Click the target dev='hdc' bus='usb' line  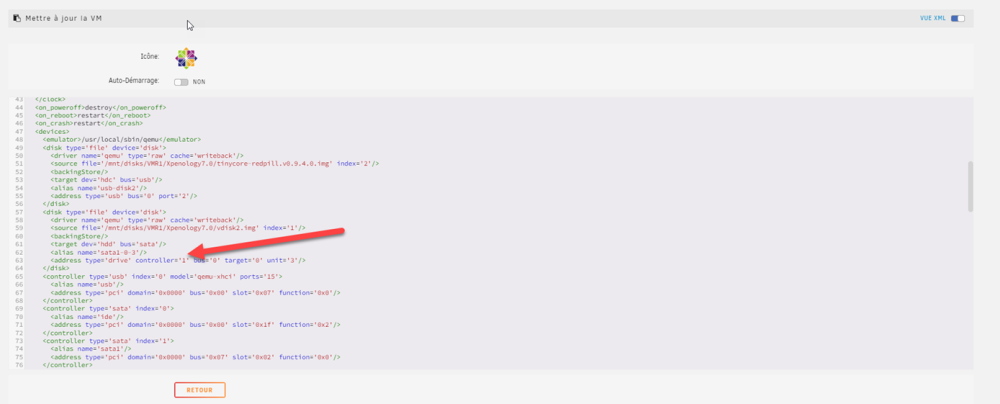pyautogui.click(x=107, y=180)
